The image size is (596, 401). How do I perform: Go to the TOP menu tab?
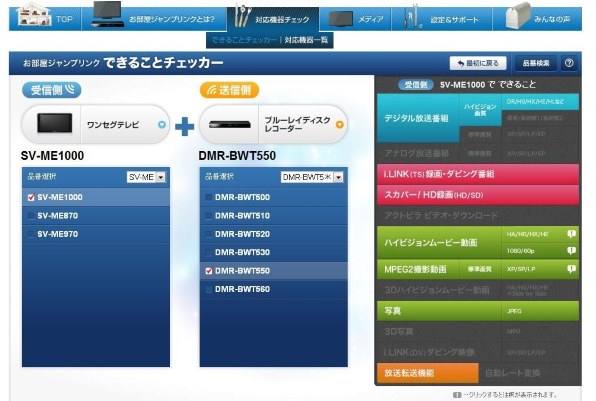[46, 19]
